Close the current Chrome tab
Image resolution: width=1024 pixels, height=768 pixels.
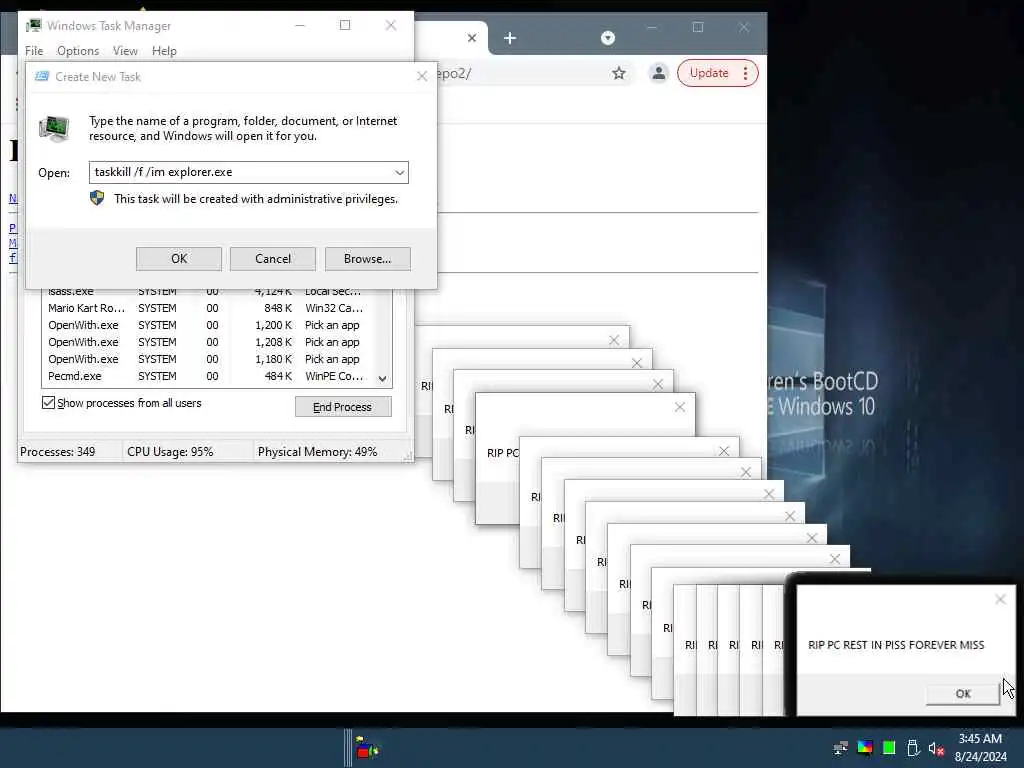coord(472,39)
